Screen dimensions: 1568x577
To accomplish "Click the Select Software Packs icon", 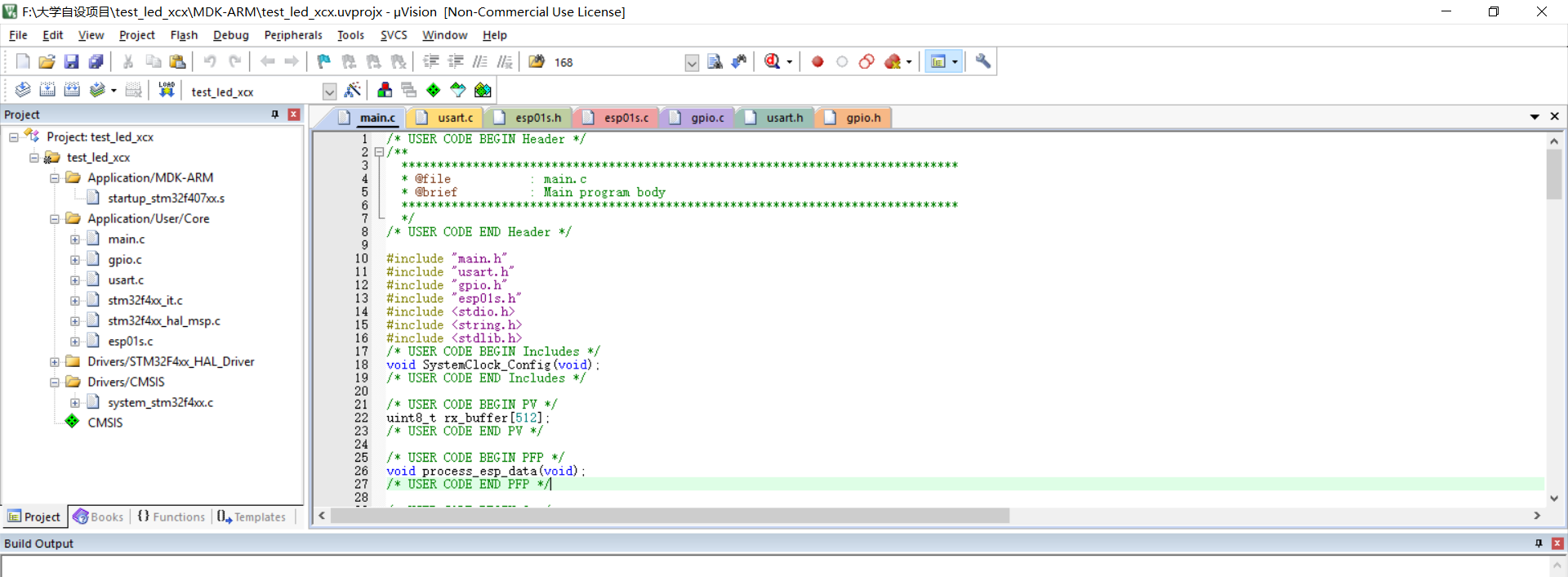I will click(x=458, y=90).
